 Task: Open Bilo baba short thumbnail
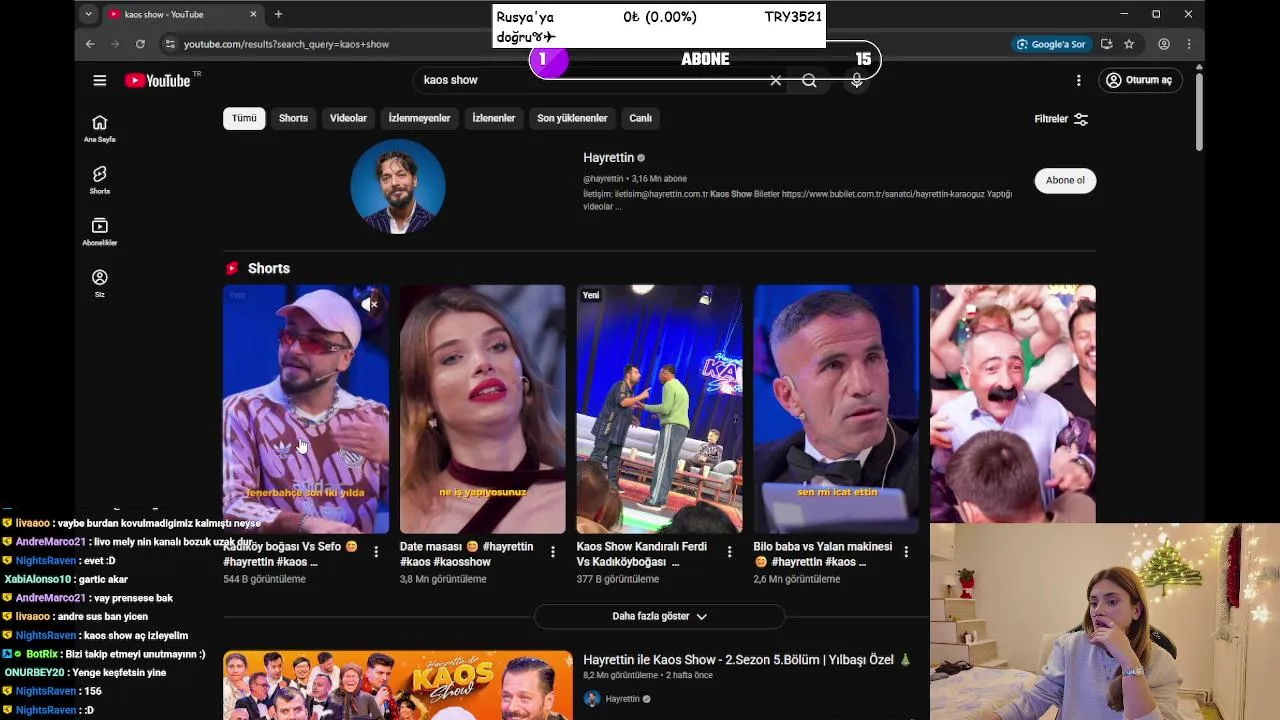point(836,409)
